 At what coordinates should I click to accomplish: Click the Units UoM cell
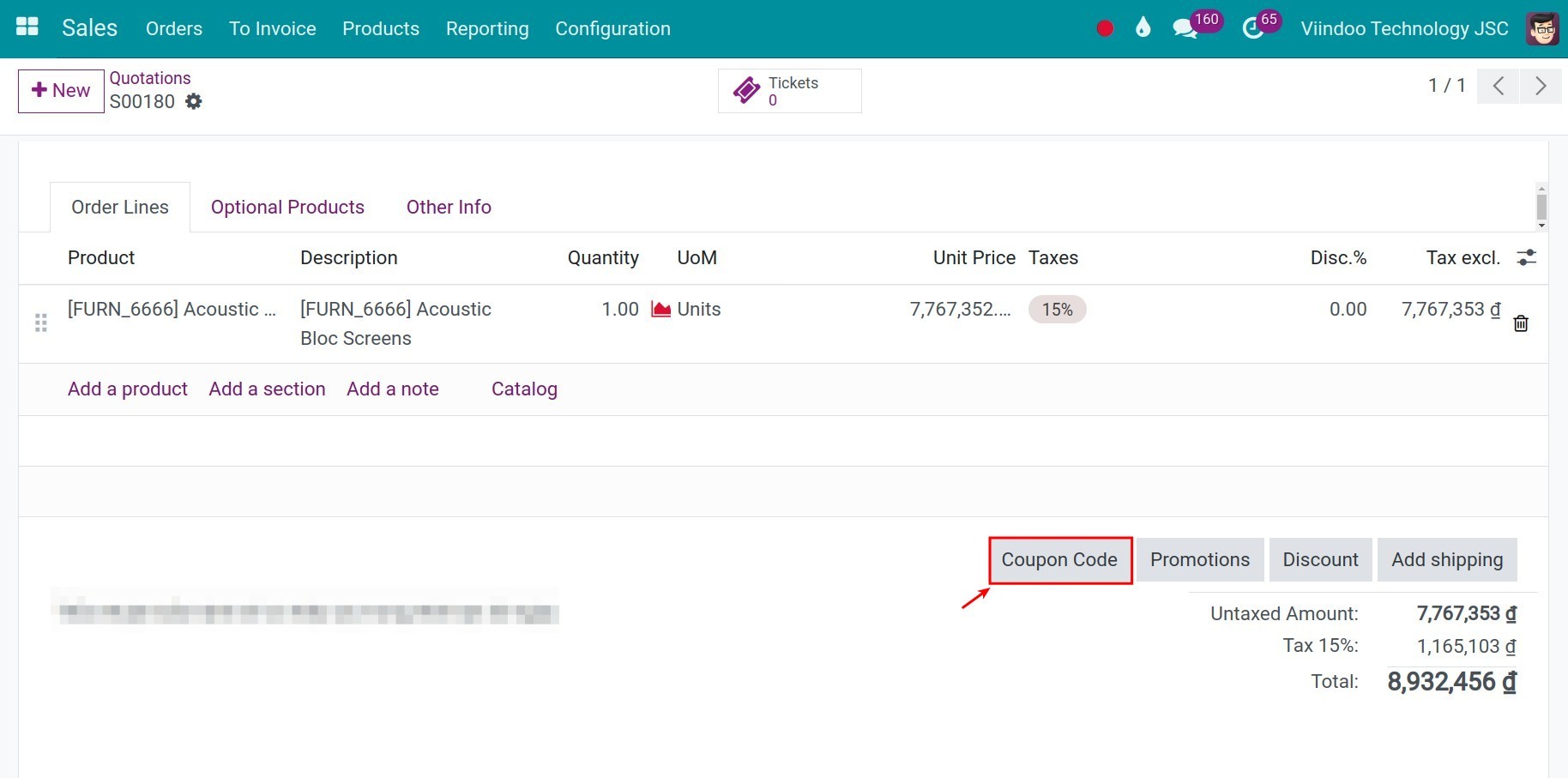[x=699, y=309]
